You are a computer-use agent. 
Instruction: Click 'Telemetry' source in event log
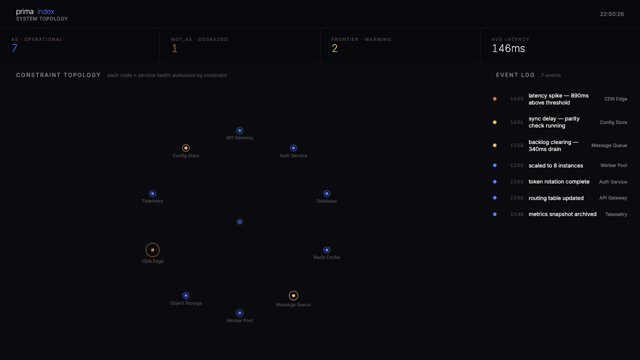pos(616,214)
